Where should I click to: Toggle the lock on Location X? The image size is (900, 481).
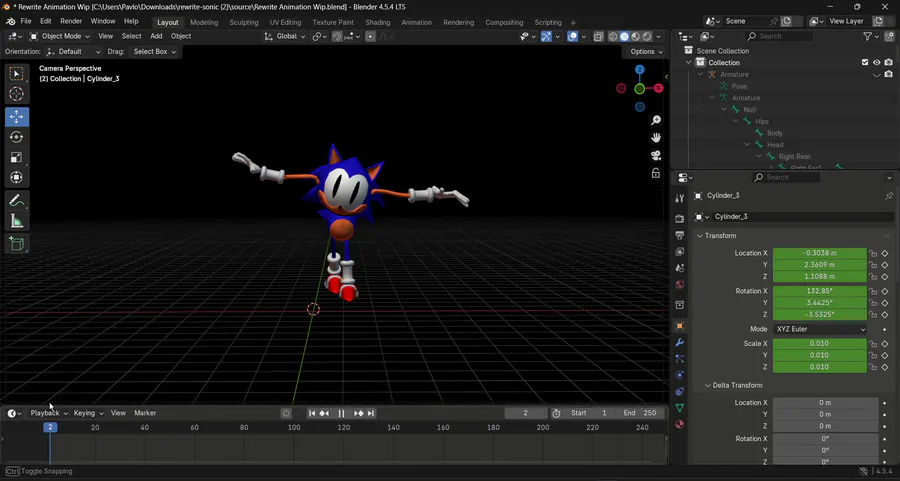pos(873,253)
